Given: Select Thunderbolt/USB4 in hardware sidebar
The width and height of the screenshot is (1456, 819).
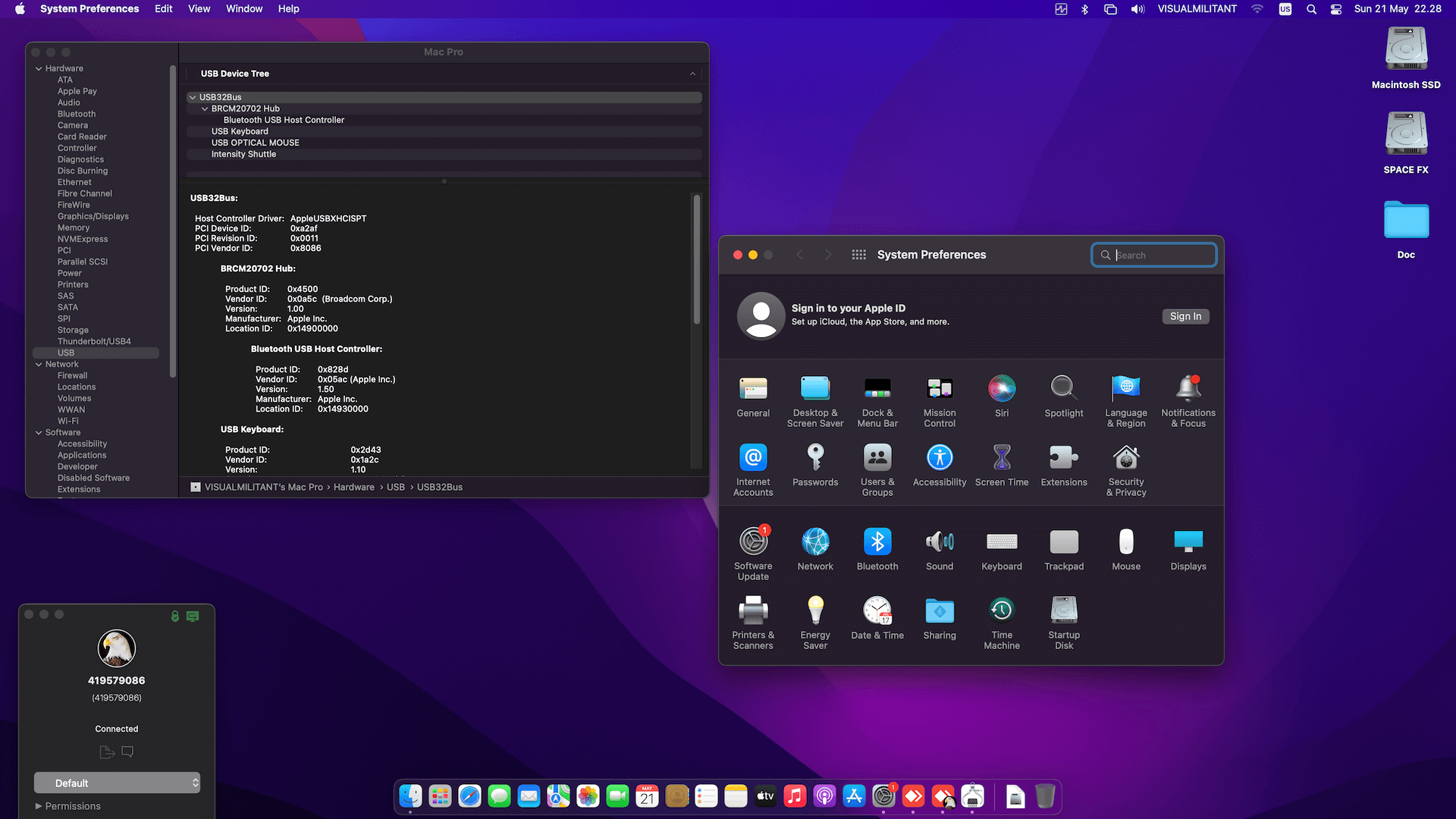Looking at the screenshot, I should coord(94,341).
